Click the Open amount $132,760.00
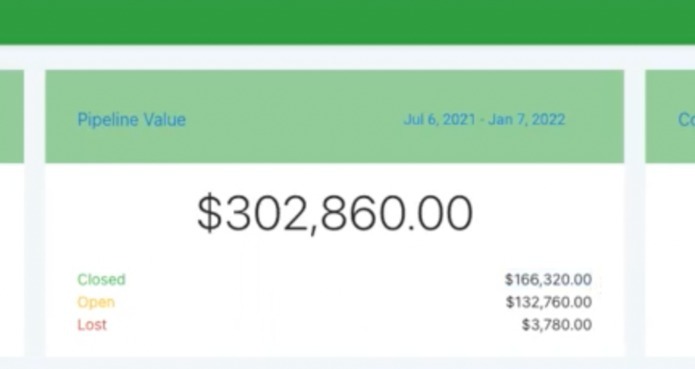695x369 pixels. click(x=549, y=302)
